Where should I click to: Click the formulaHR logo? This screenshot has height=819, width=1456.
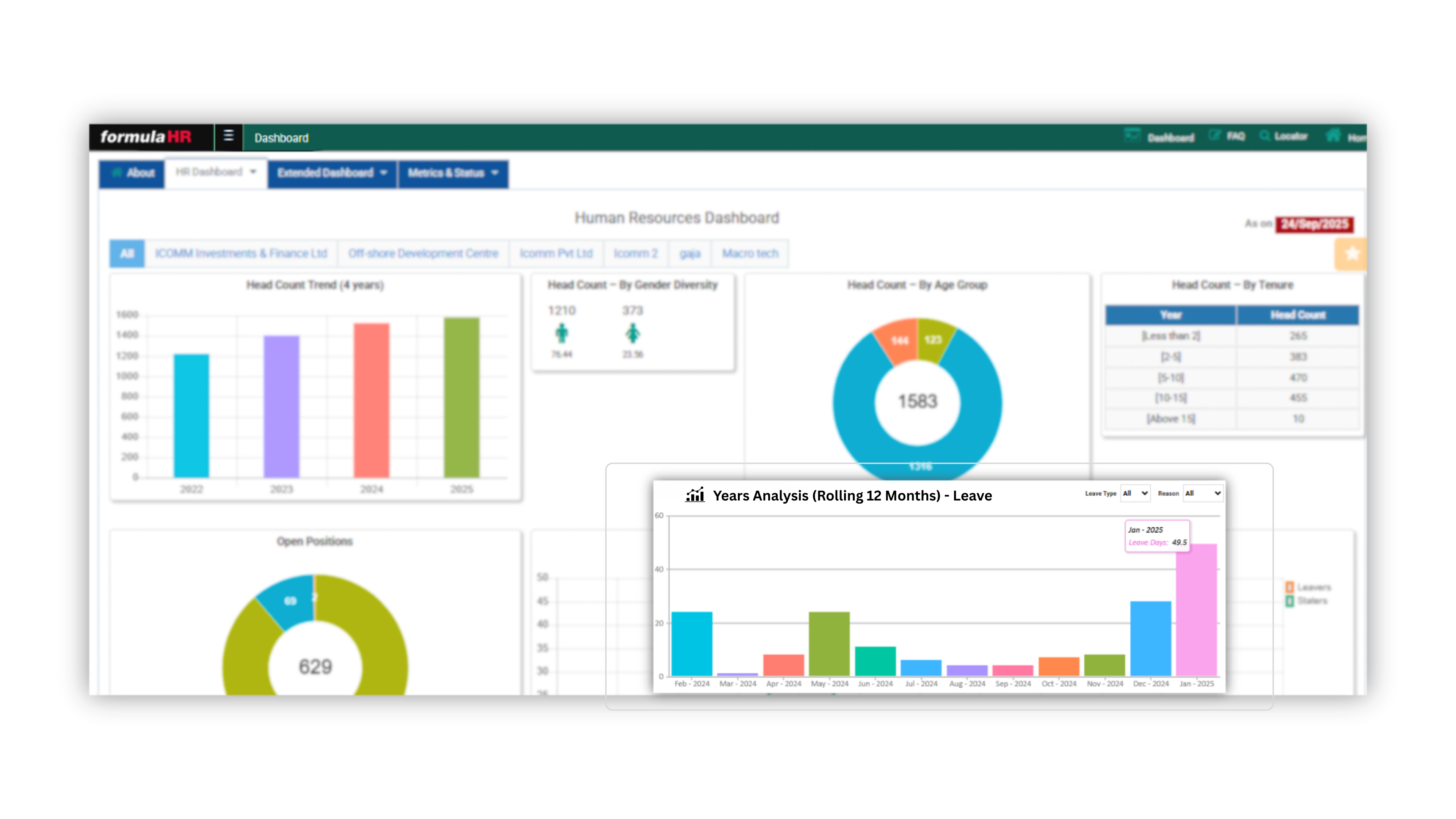click(146, 137)
